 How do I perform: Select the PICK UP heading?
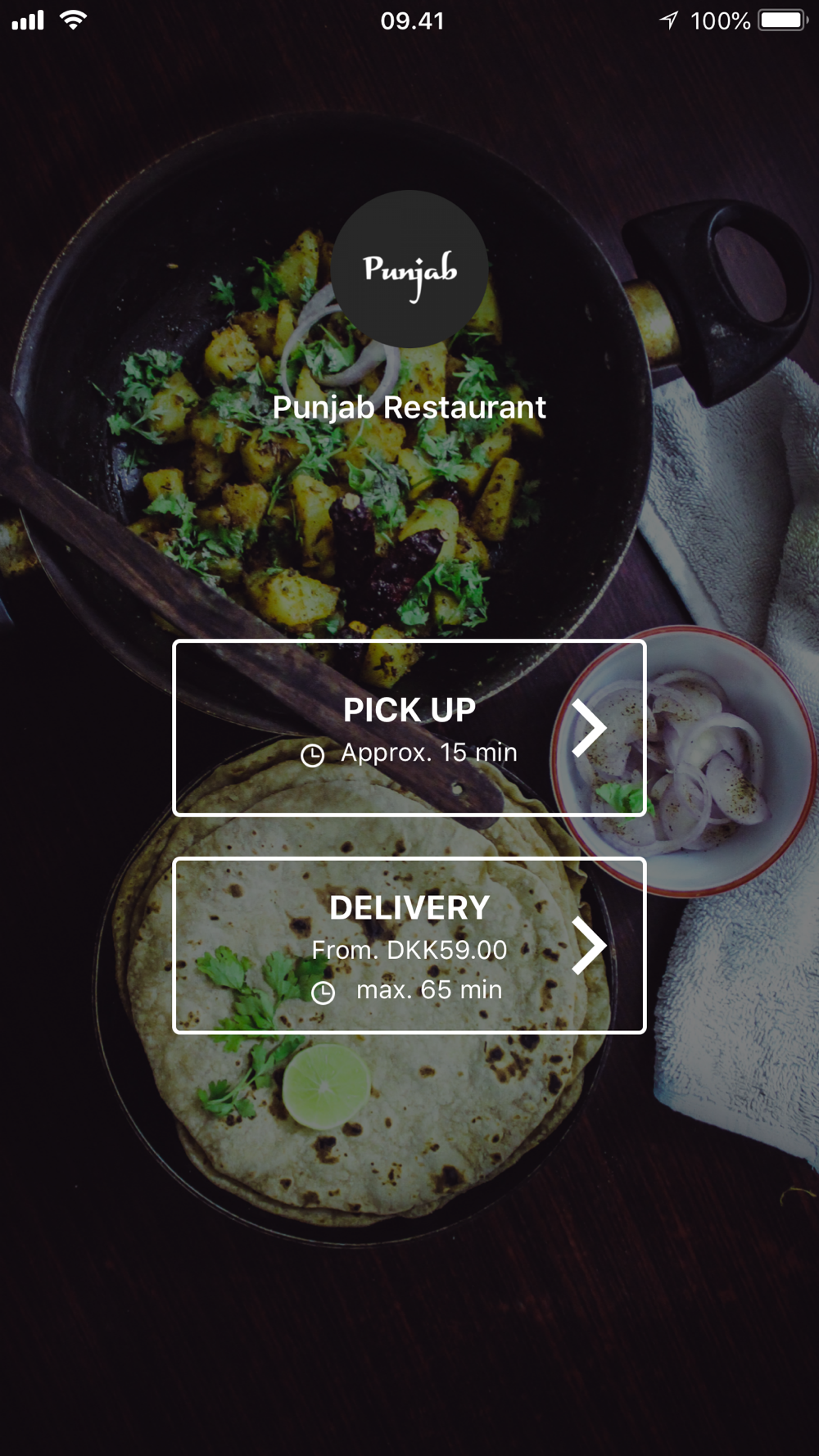tap(409, 710)
